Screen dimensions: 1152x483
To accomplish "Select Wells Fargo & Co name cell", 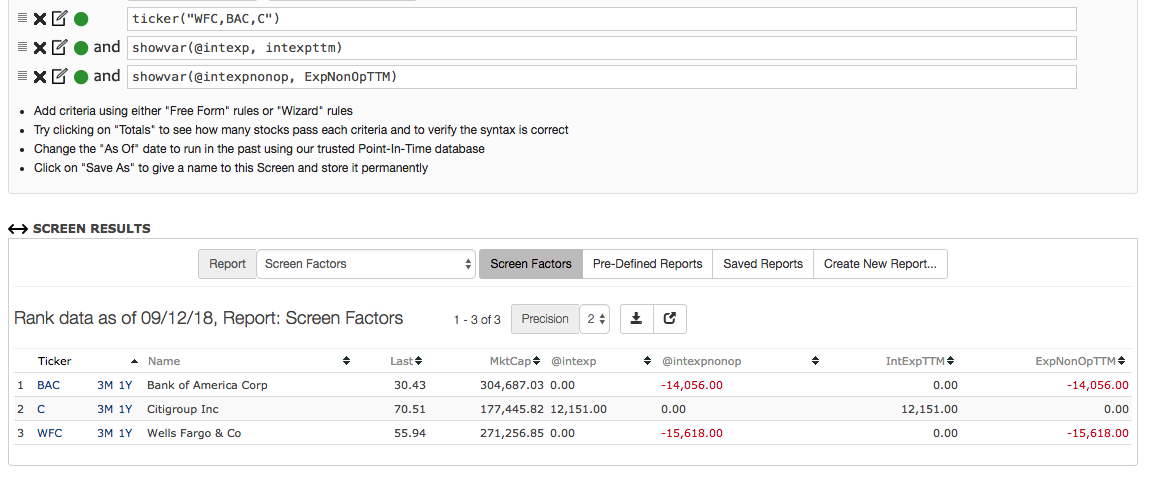I will (x=194, y=434).
